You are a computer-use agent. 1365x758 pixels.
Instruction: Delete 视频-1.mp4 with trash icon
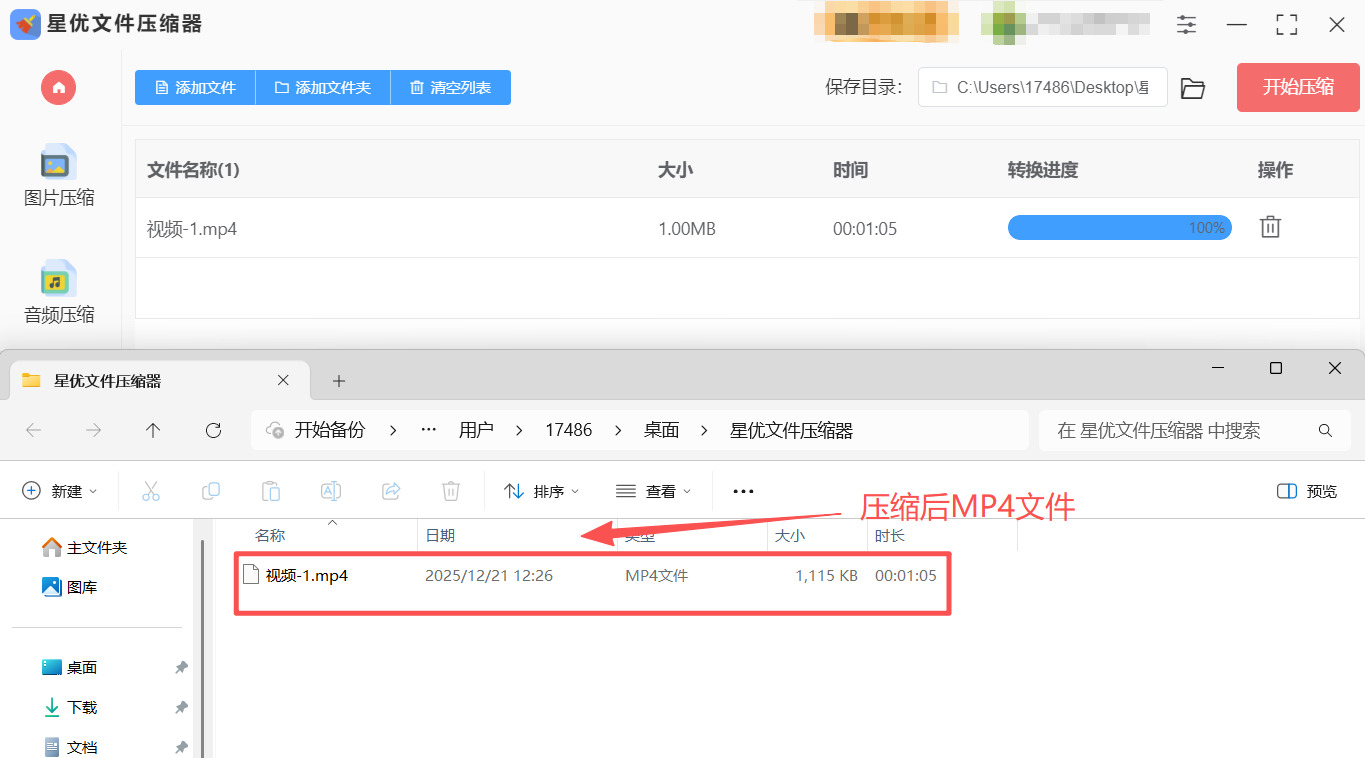[x=1270, y=227]
